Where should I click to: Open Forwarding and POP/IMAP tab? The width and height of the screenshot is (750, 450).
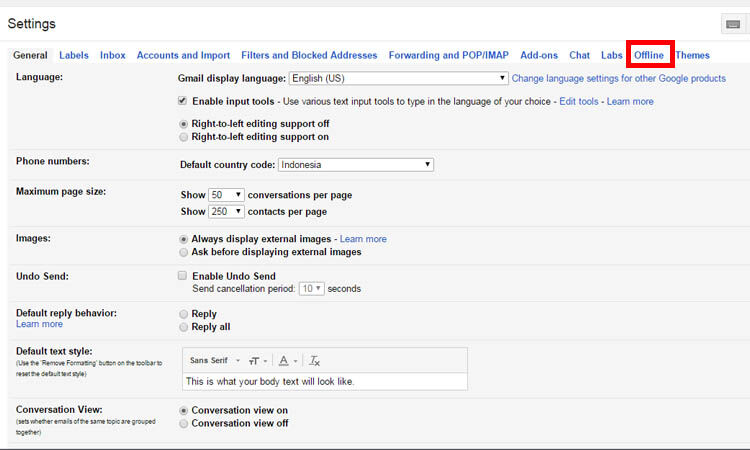pyautogui.click(x=449, y=55)
